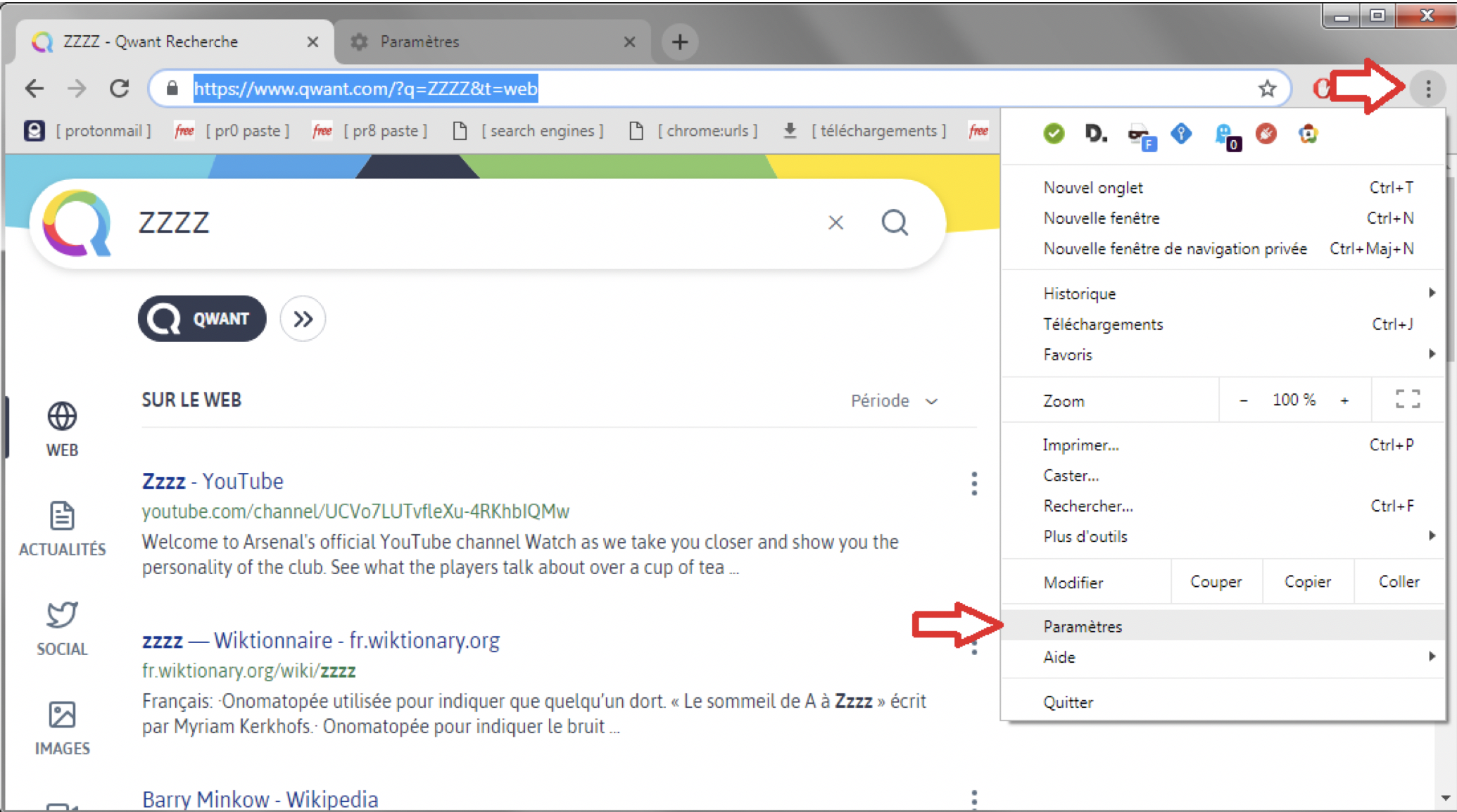
Task: Close the Paramètres tab
Action: (x=629, y=42)
